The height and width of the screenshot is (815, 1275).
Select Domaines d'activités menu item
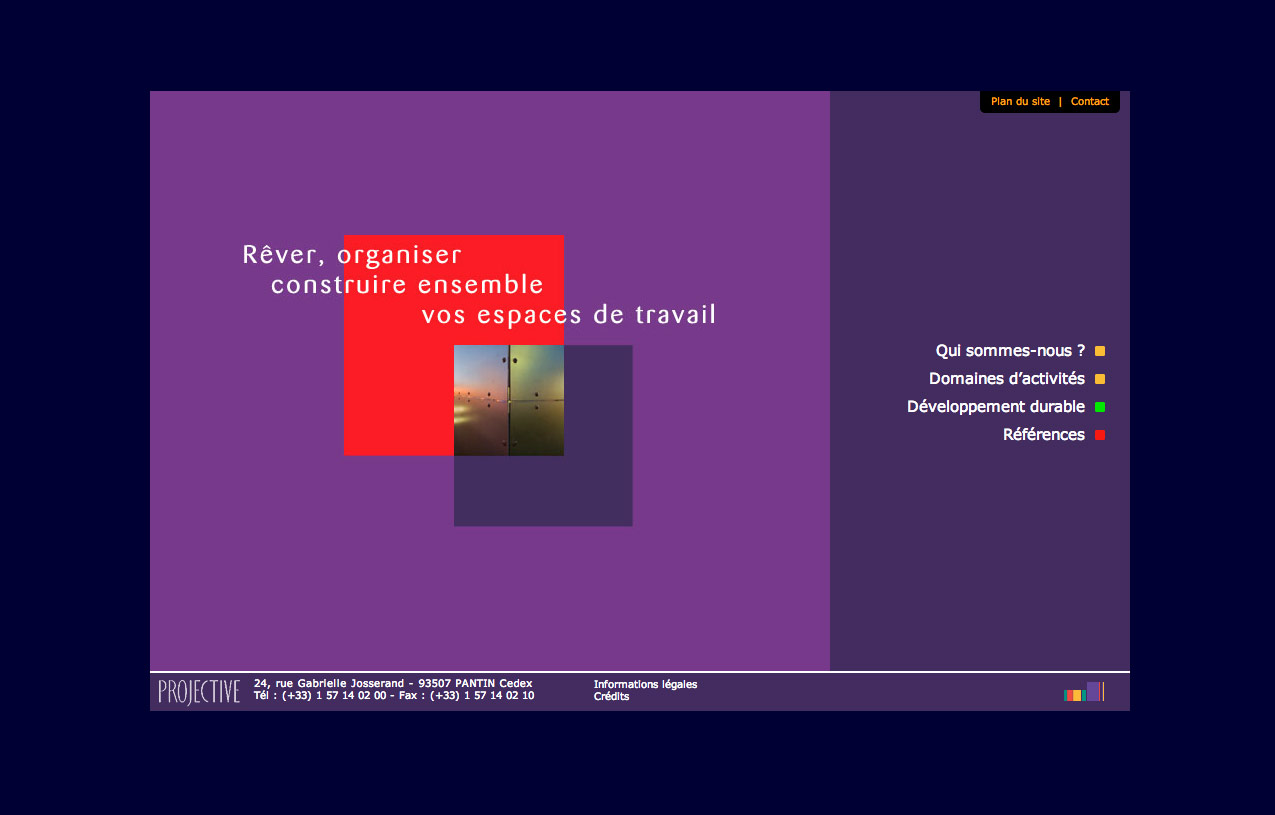[1007, 379]
